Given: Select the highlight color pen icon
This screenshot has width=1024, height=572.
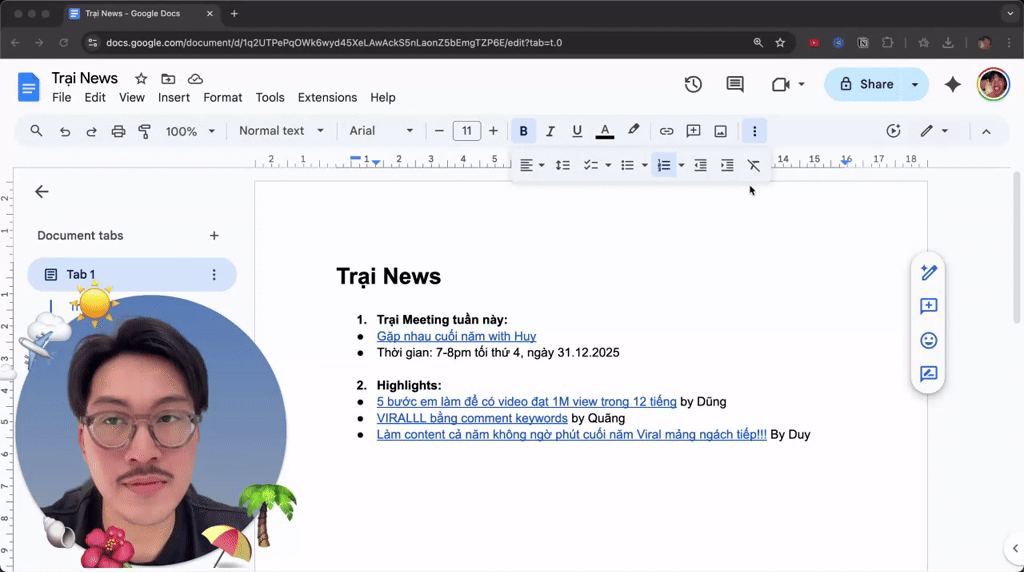Looking at the screenshot, I should tap(633, 131).
